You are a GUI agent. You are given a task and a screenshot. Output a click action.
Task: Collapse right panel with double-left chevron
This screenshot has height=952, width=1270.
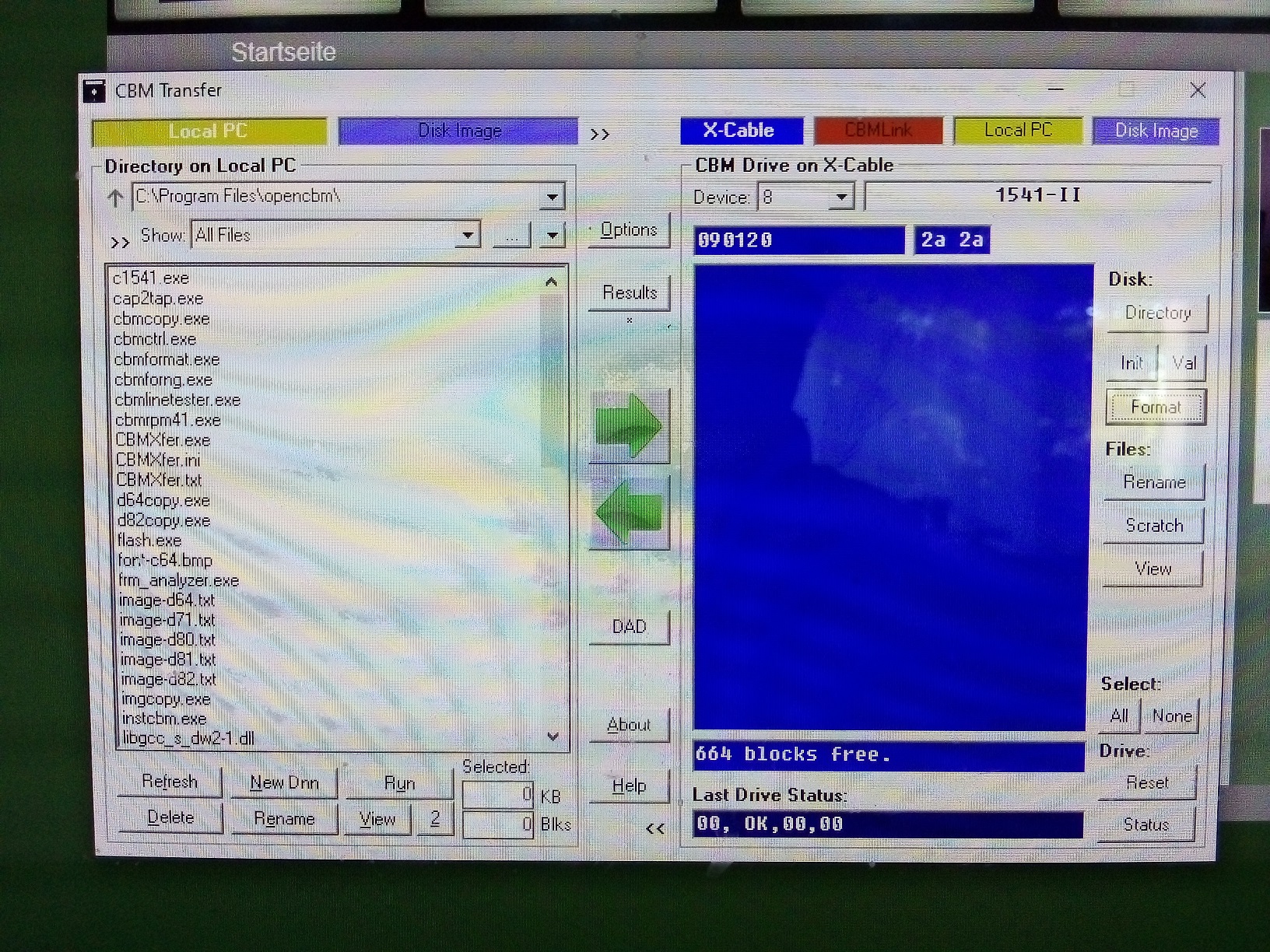(x=655, y=829)
